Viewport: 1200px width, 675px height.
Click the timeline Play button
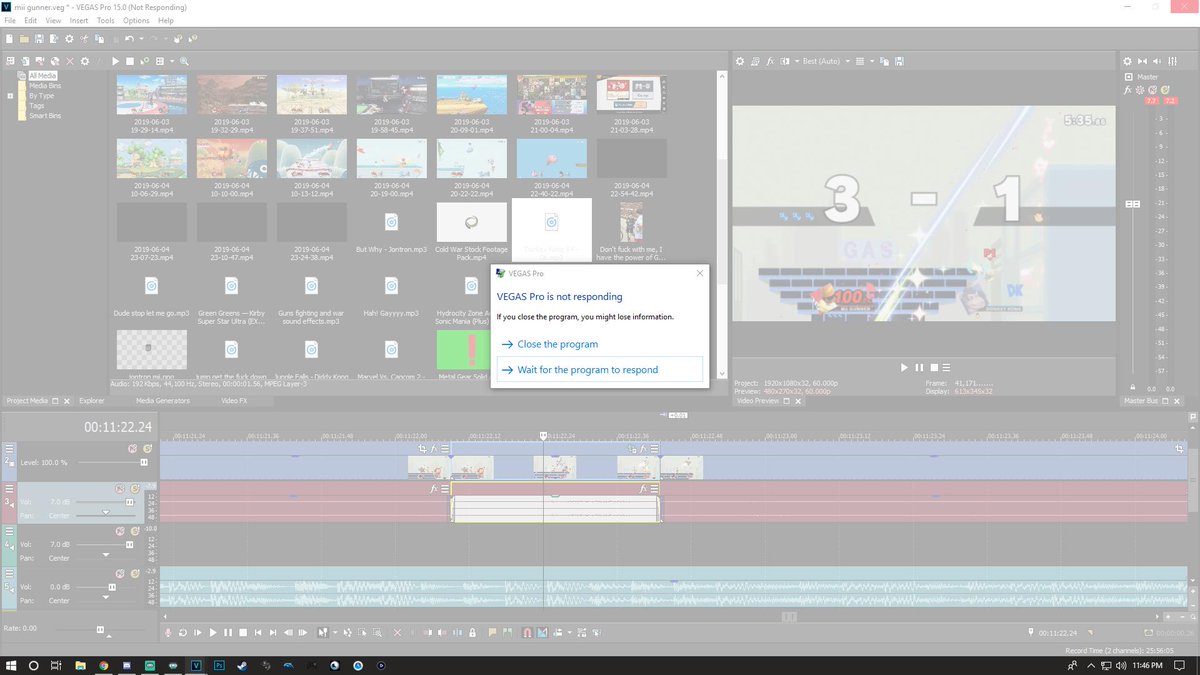(x=213, y=632)
